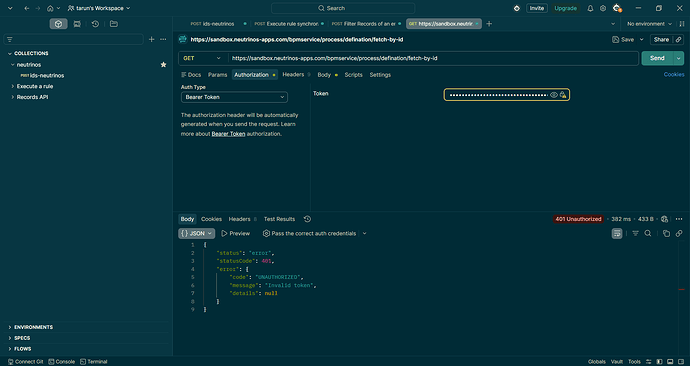This screenshot has width=690, height=366.
Task: Collapse the neutrinos collection
Action: [x=12, y=65]
